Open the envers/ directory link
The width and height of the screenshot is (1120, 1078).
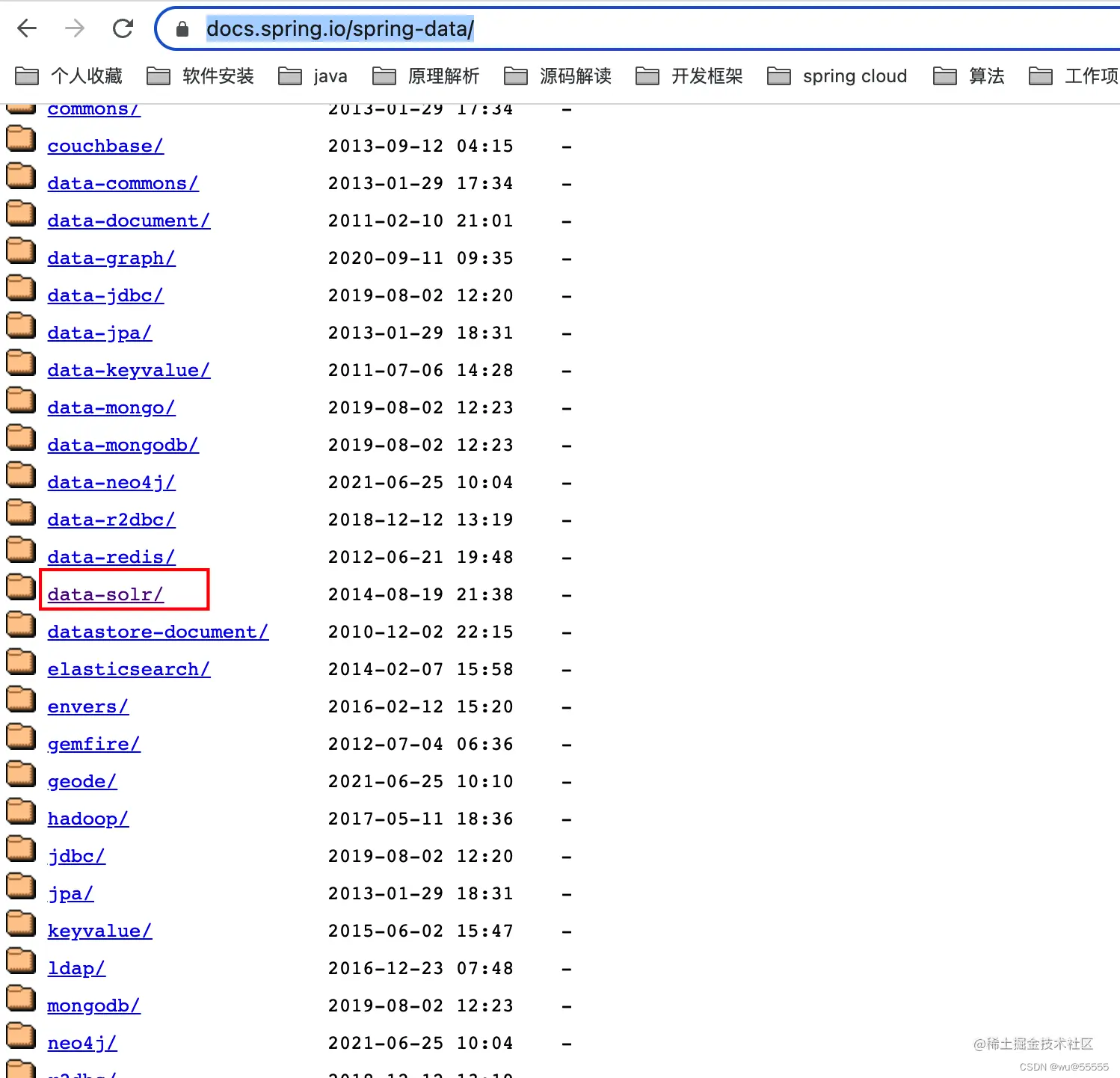87,706
